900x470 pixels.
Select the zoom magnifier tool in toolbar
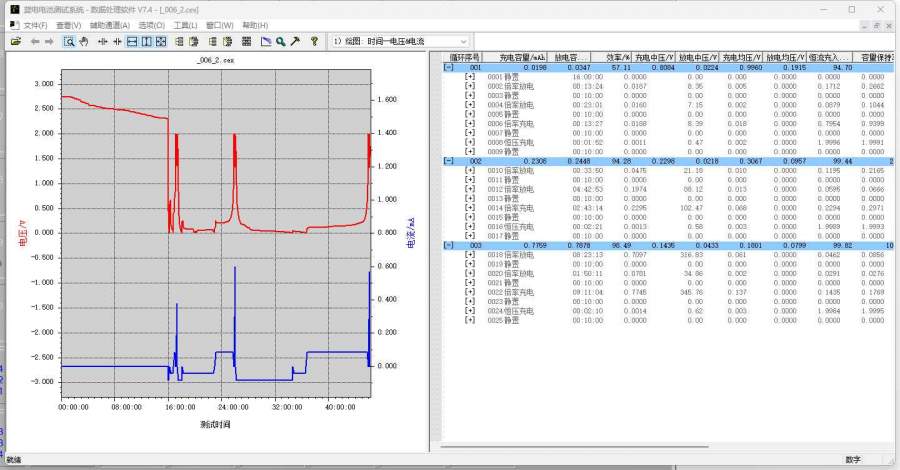(69, 42)
